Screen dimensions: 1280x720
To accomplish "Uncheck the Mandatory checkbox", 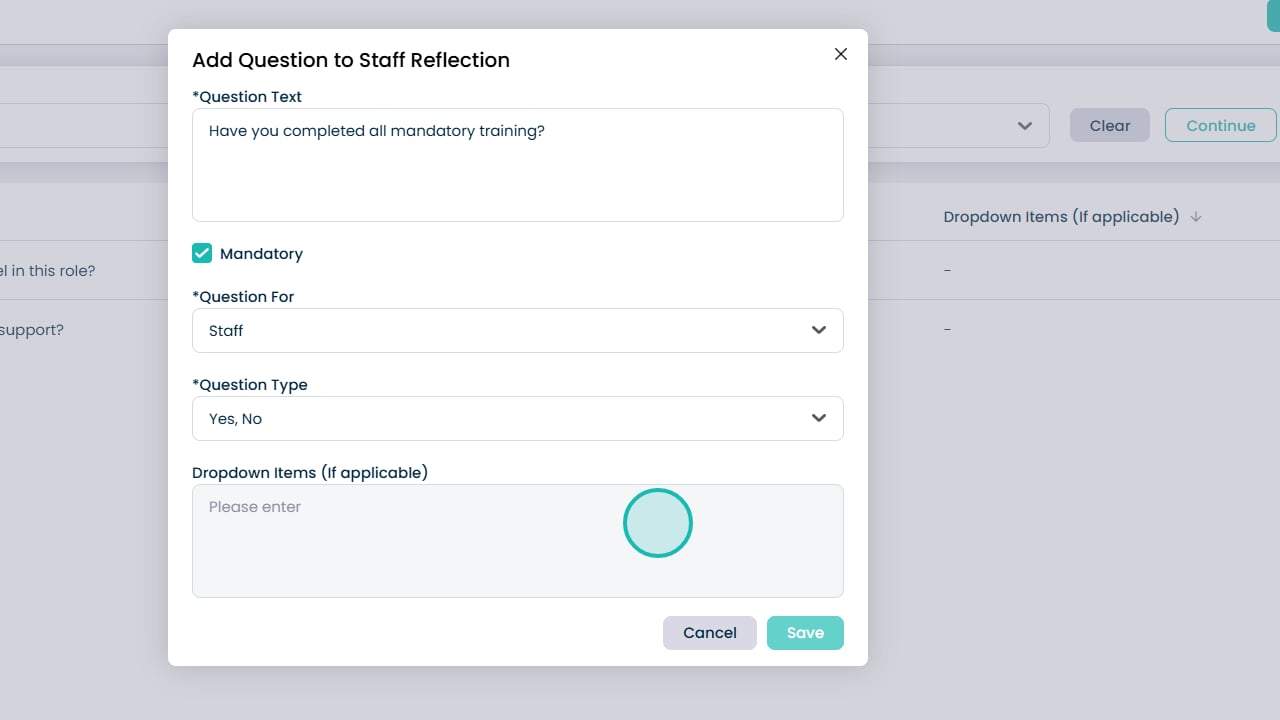I will coord(202,254).
